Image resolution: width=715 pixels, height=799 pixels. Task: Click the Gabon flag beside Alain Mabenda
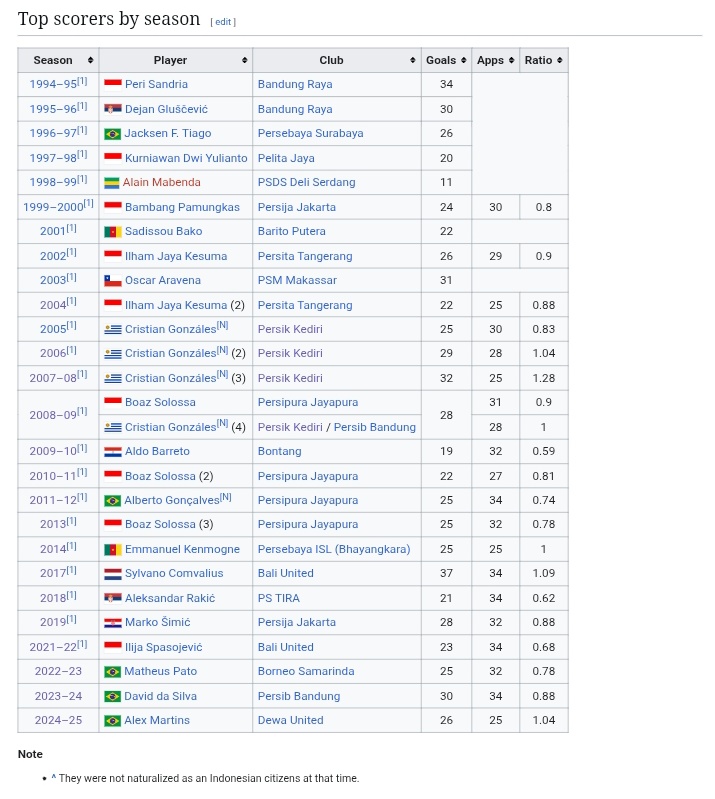click(x=112, y=182)
